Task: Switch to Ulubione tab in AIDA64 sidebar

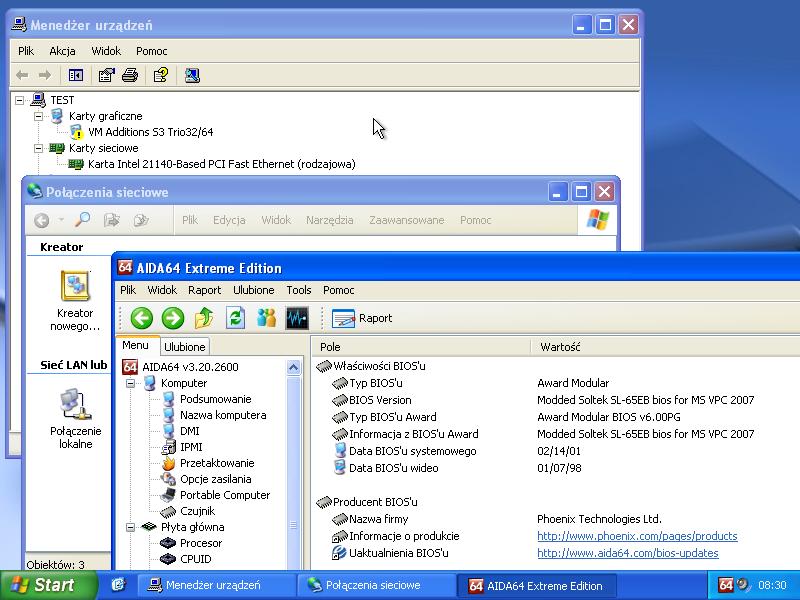Action: pyautogui.click(x=185, y=347)
